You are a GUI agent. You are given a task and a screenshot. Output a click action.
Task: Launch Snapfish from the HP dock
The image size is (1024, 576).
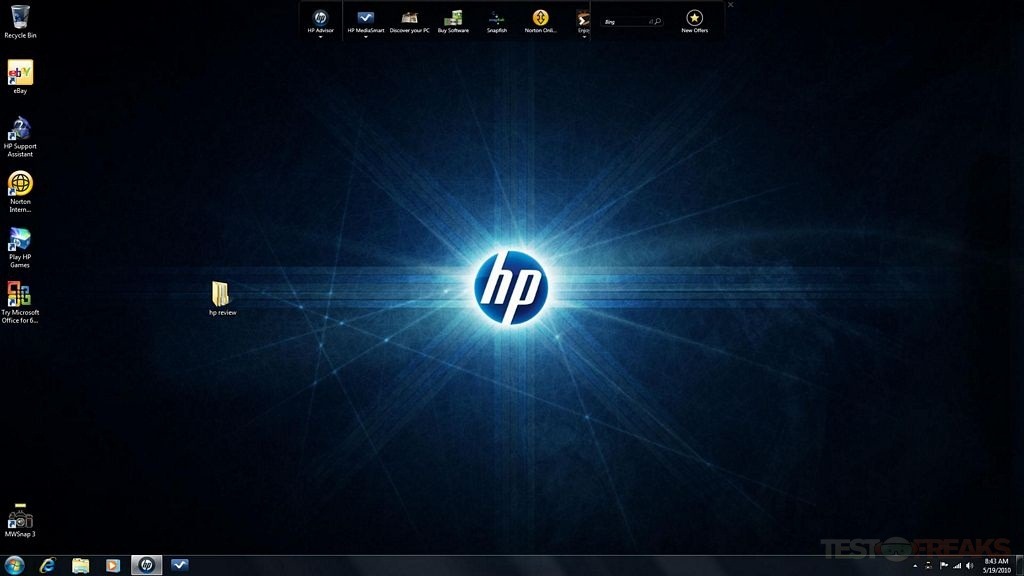pos(496,18)
